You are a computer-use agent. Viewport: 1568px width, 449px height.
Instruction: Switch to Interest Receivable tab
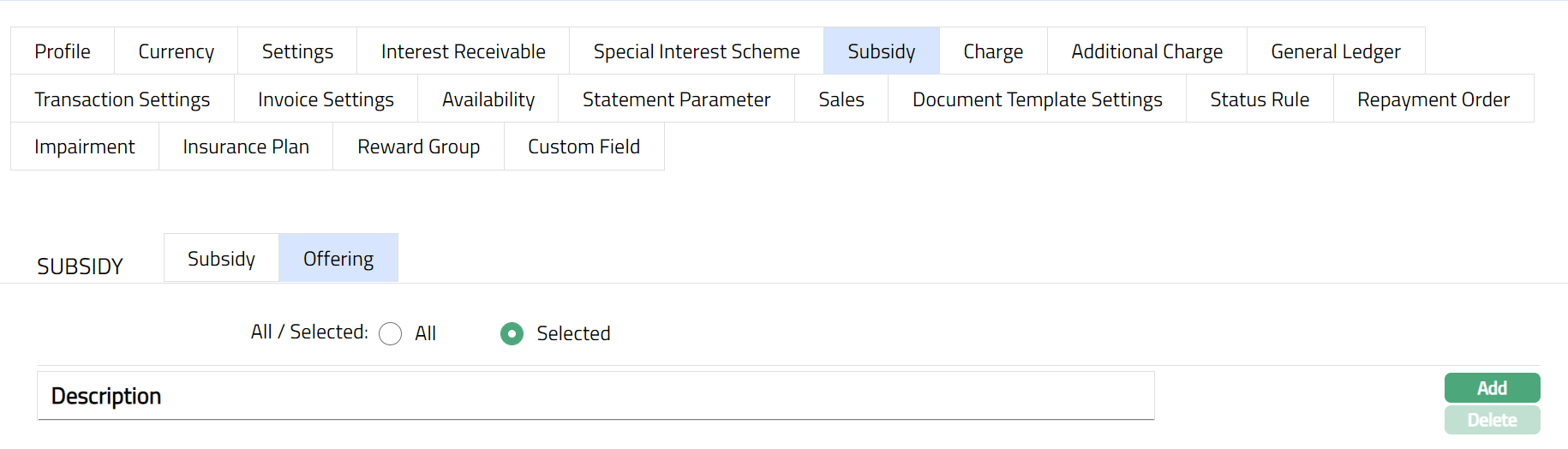pyautogui.click(x=463, y=51)
